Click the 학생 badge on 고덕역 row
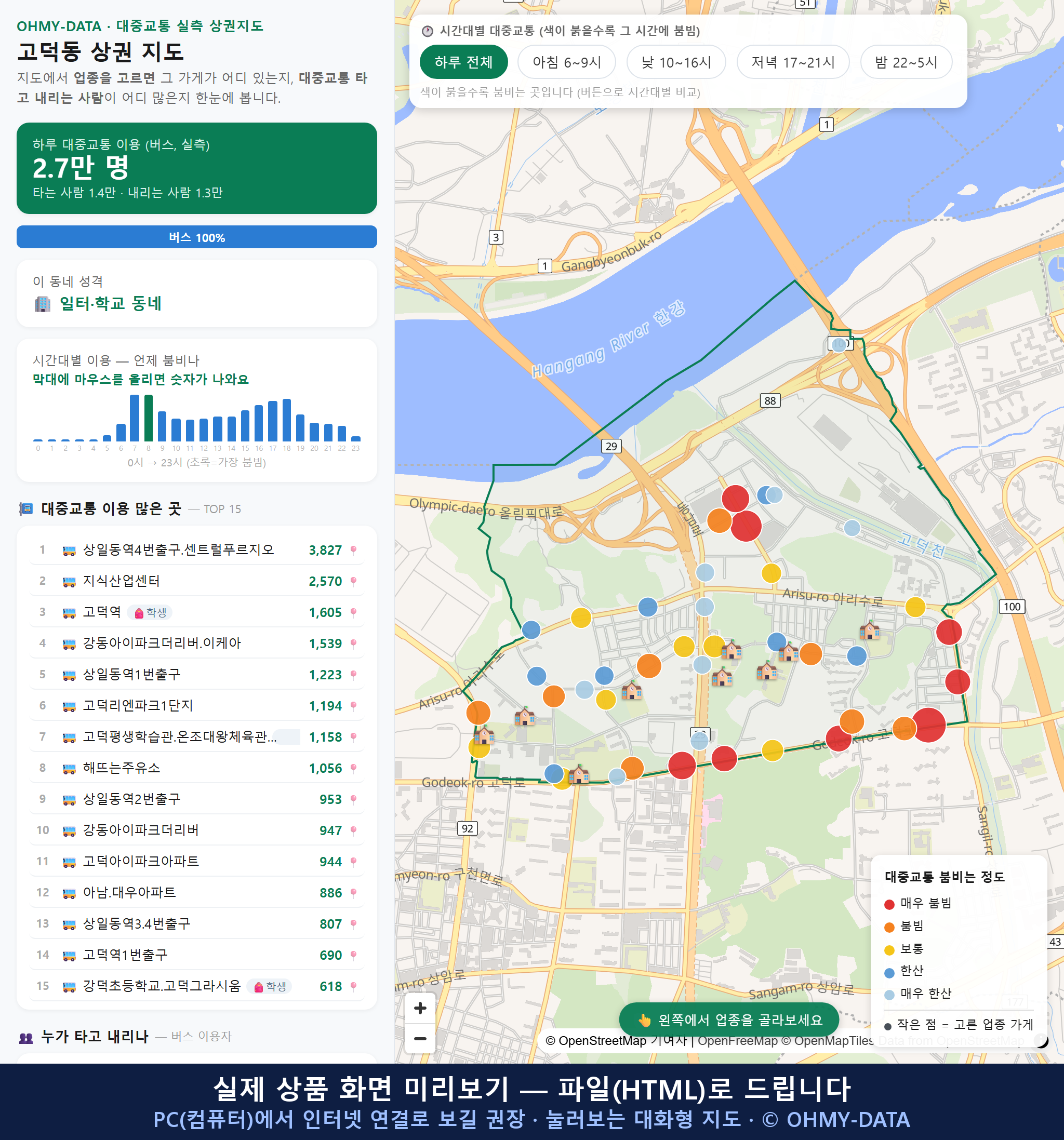This screenshot has width=1064, height=1140. pos(150,612)
